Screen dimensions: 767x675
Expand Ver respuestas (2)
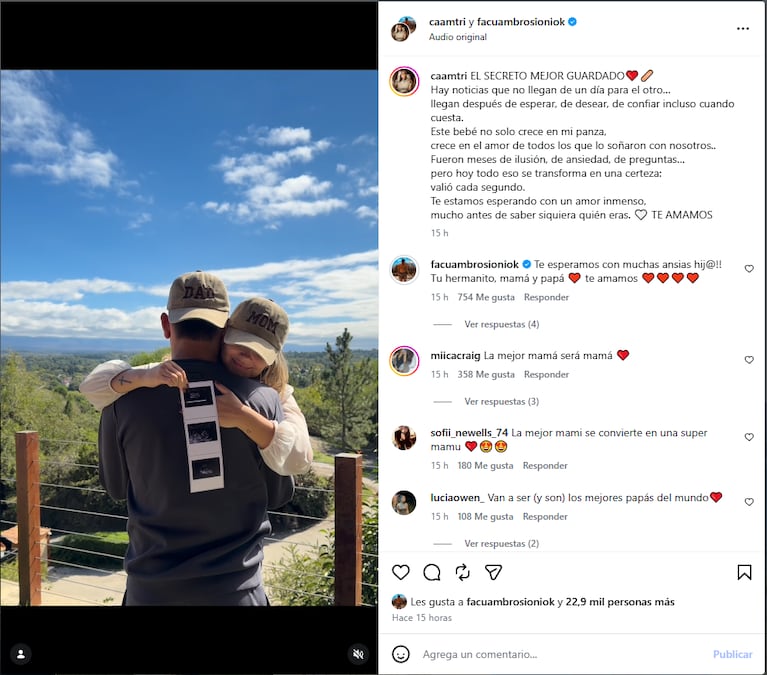click(501, 543)
